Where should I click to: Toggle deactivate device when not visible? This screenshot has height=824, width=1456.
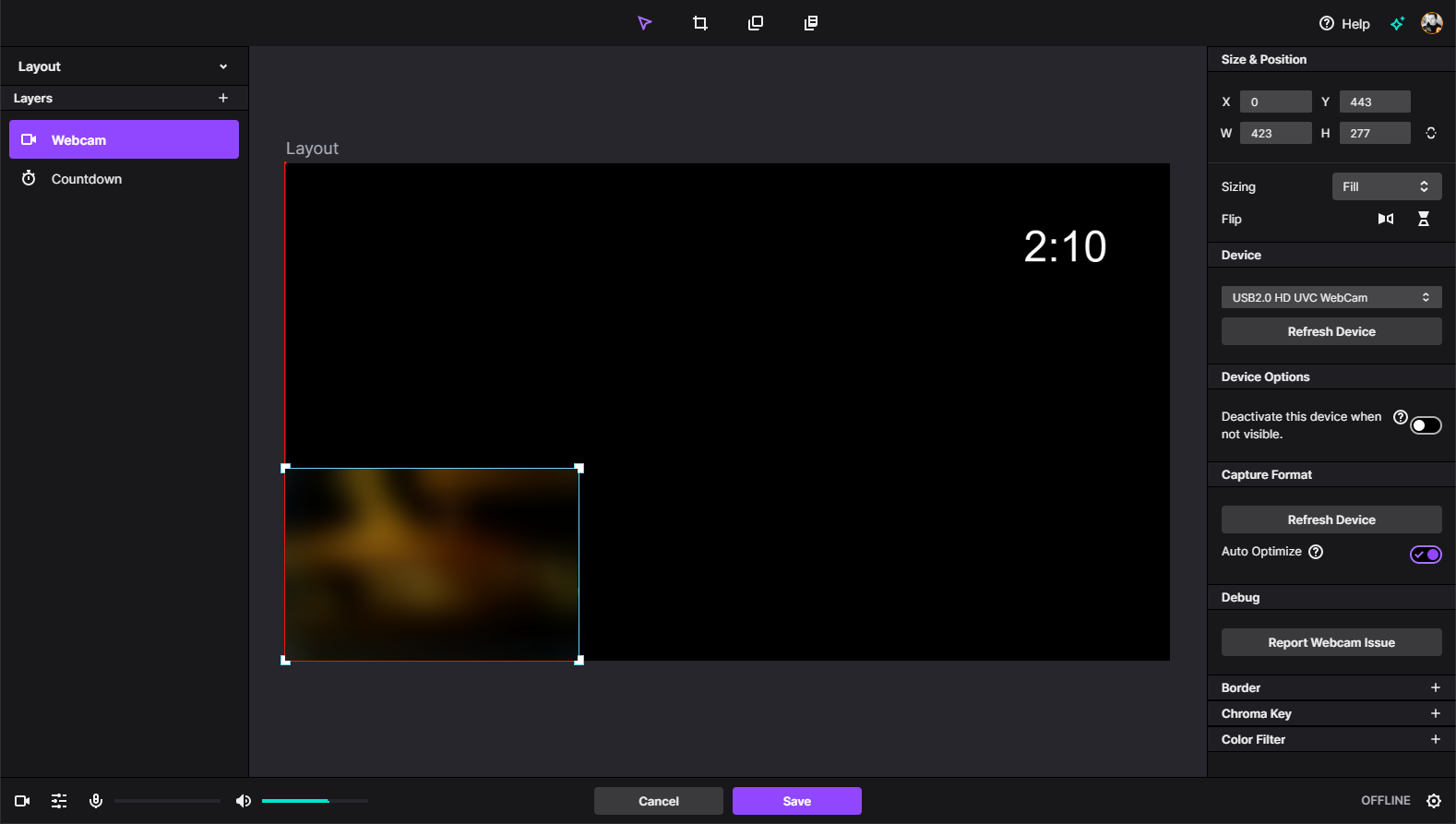[1426, 425]
